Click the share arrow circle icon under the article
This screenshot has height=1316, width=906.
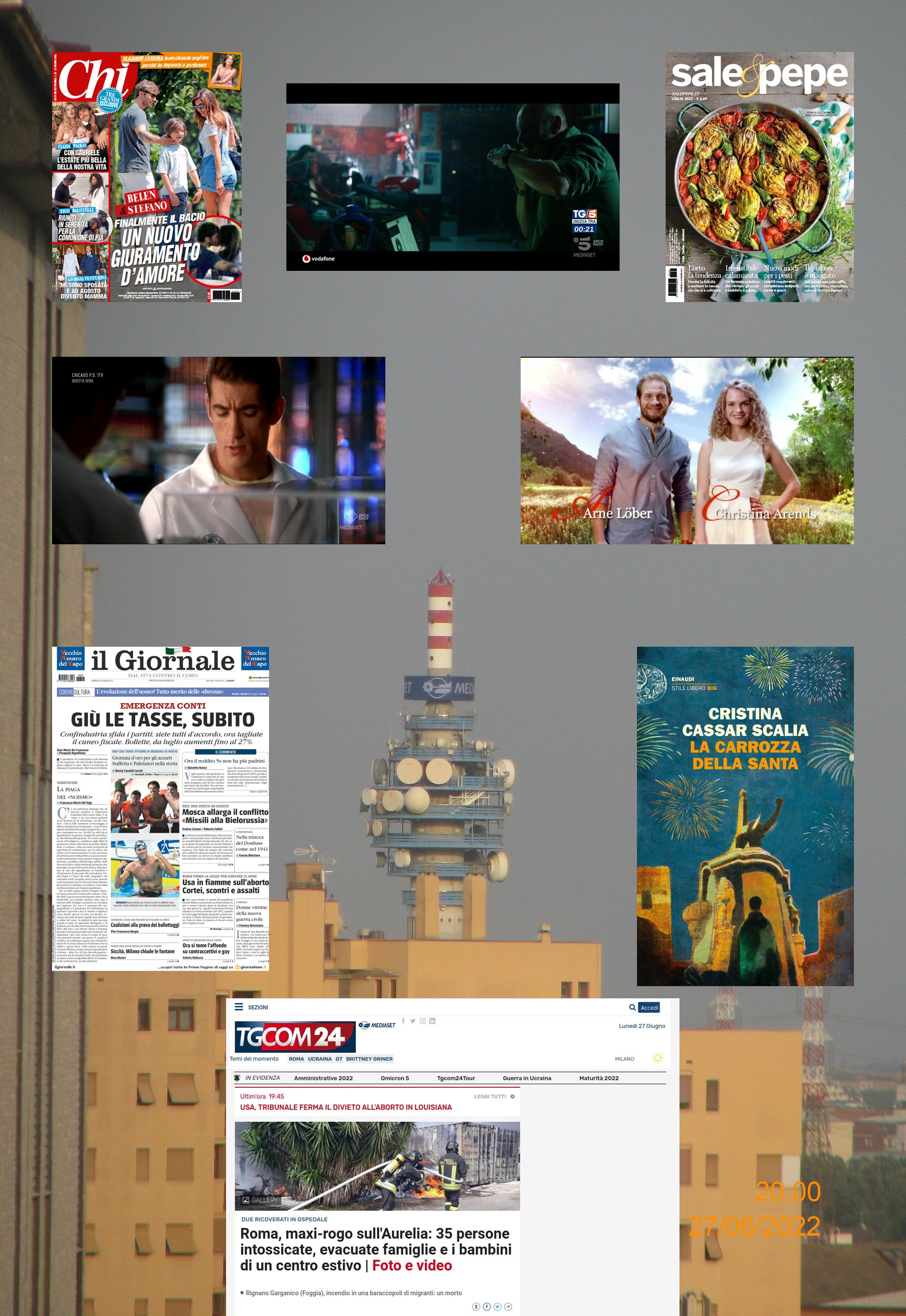coord(508,1306)
